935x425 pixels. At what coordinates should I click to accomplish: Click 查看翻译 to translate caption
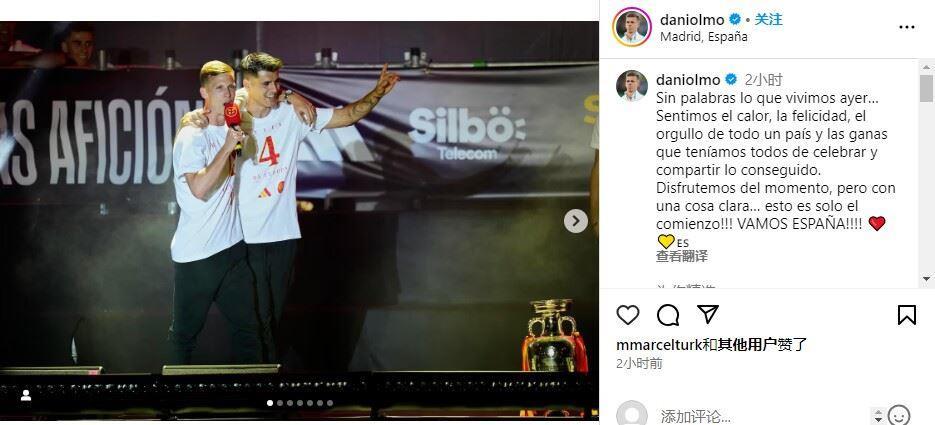coord(682,256)
